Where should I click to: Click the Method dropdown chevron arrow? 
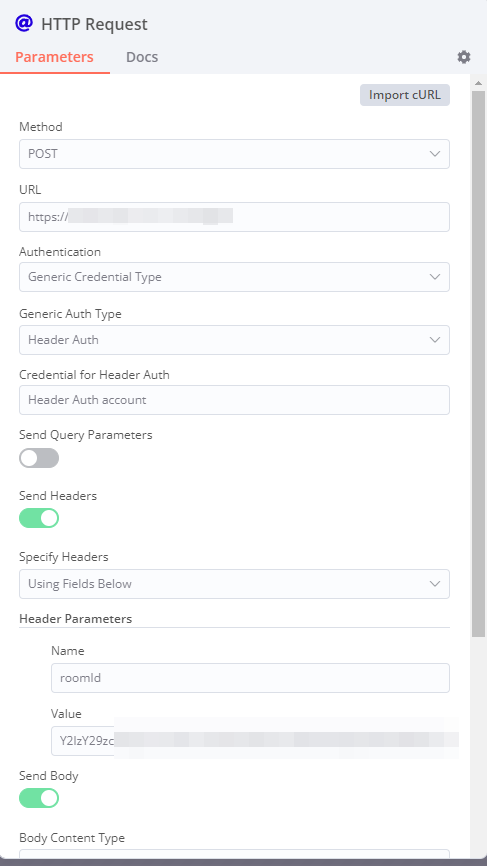[x=435, y=154]
